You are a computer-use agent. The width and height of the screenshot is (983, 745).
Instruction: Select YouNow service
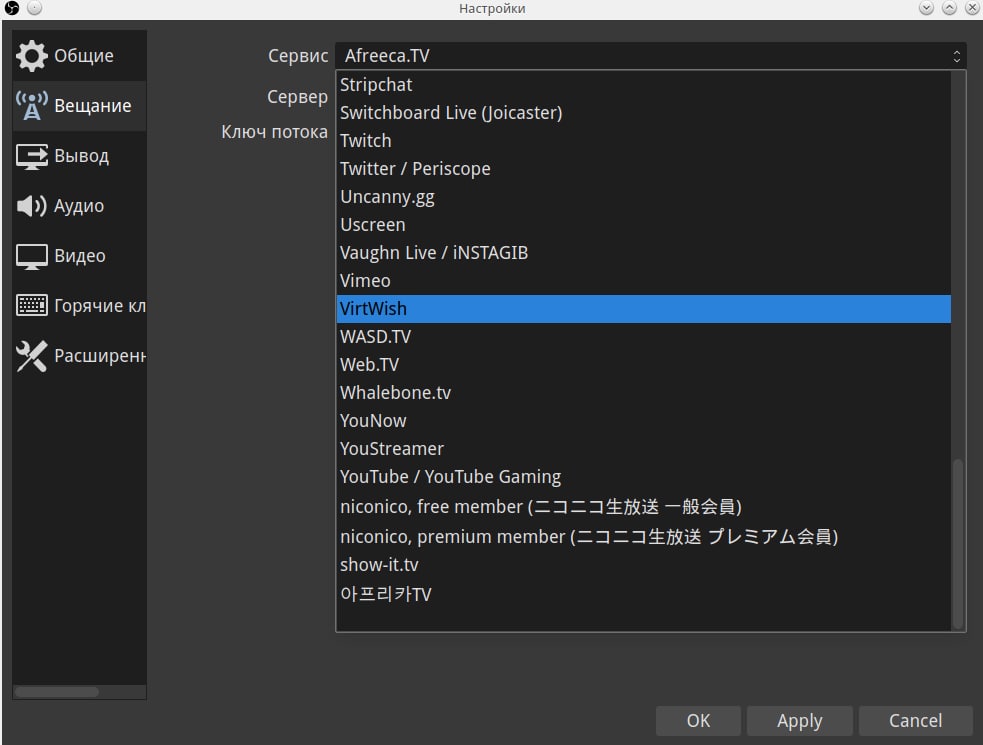click(x=644, y=421)
